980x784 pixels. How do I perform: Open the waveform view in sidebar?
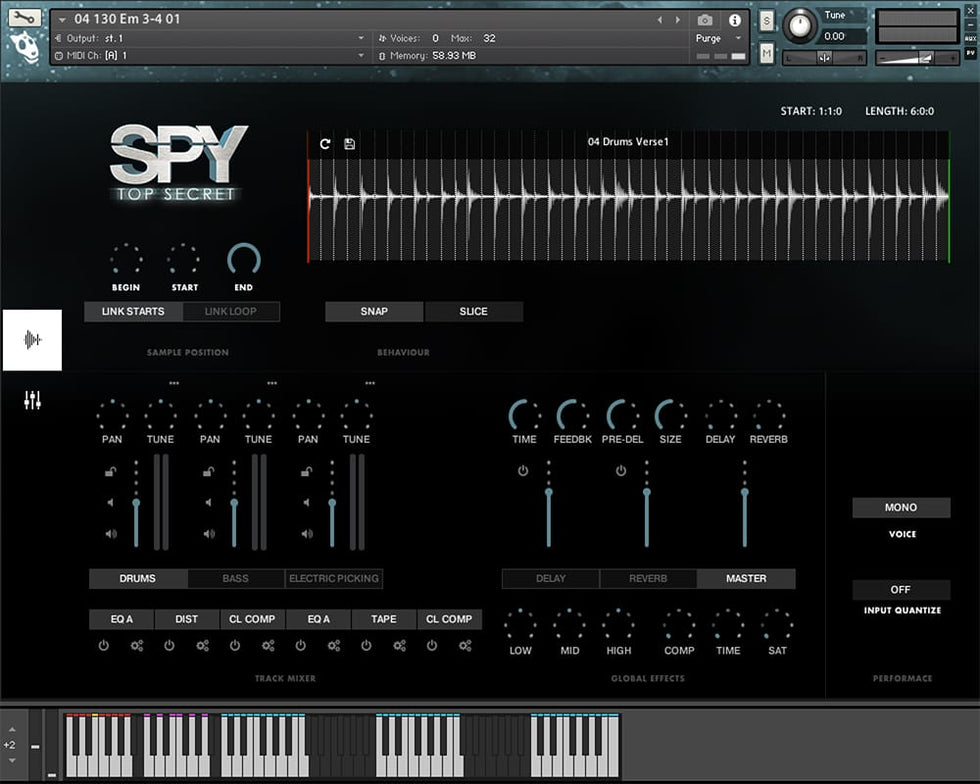point(33,340)
